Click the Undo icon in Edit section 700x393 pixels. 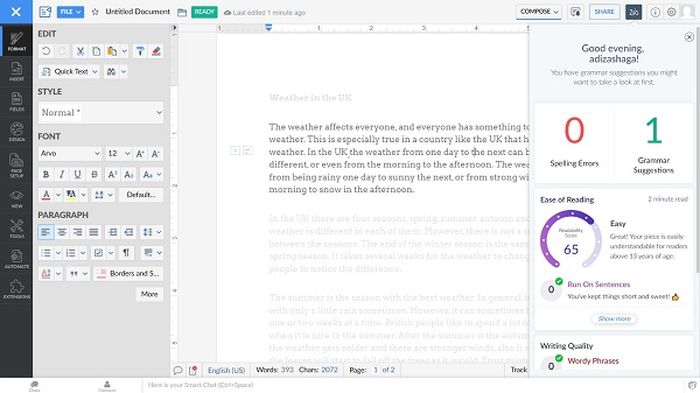coord(46,51)
